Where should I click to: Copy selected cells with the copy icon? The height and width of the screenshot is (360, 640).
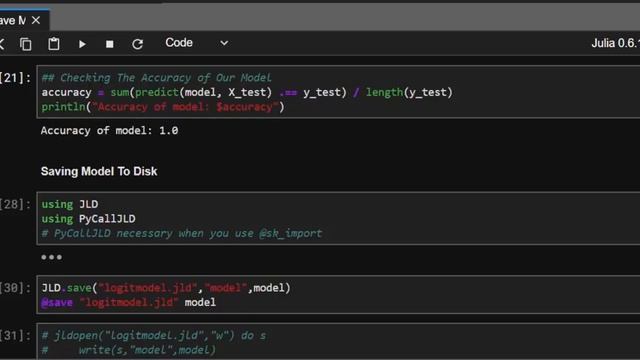click(26, 44)
